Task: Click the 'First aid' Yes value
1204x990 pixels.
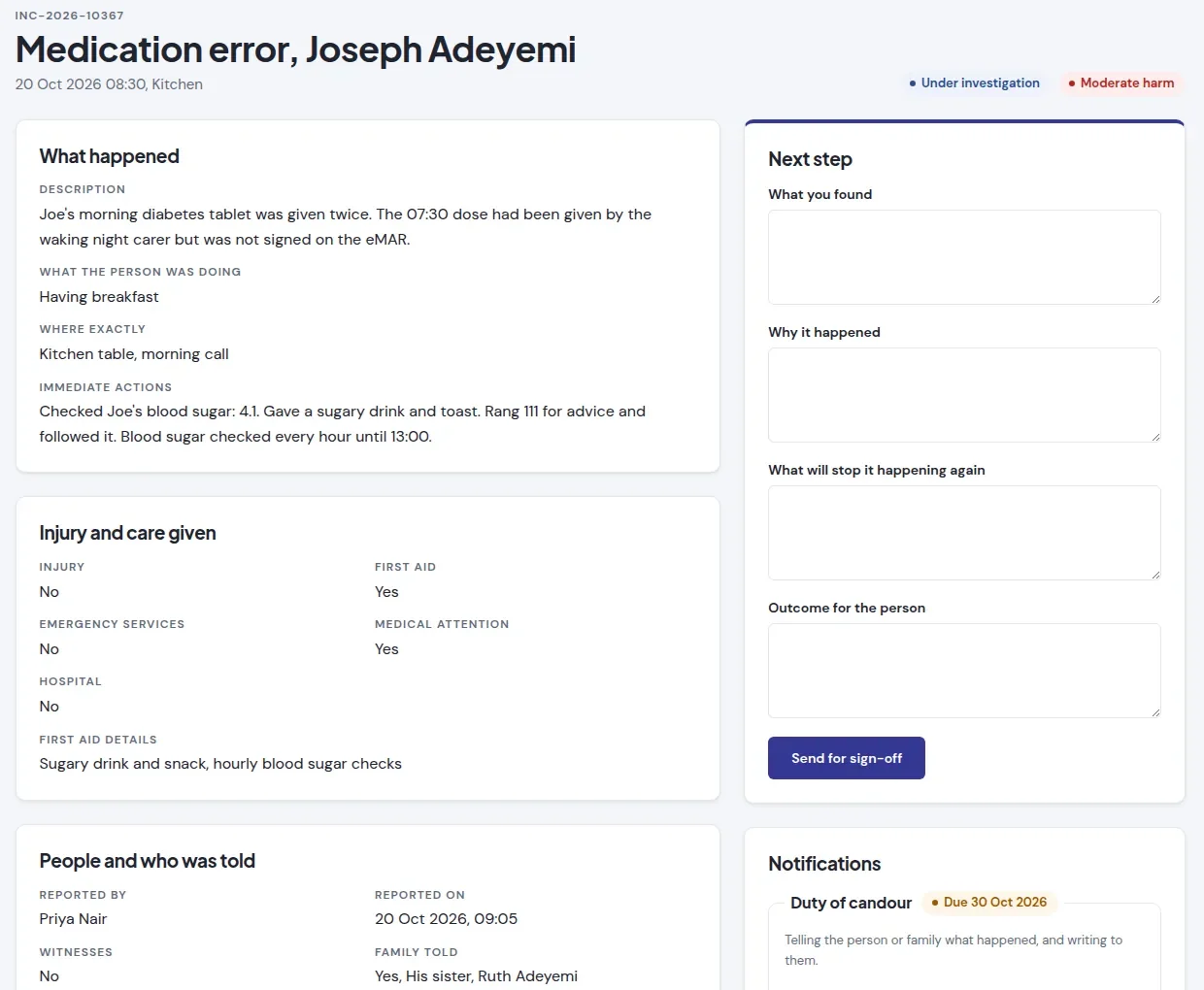Action: tap(386, 592)
